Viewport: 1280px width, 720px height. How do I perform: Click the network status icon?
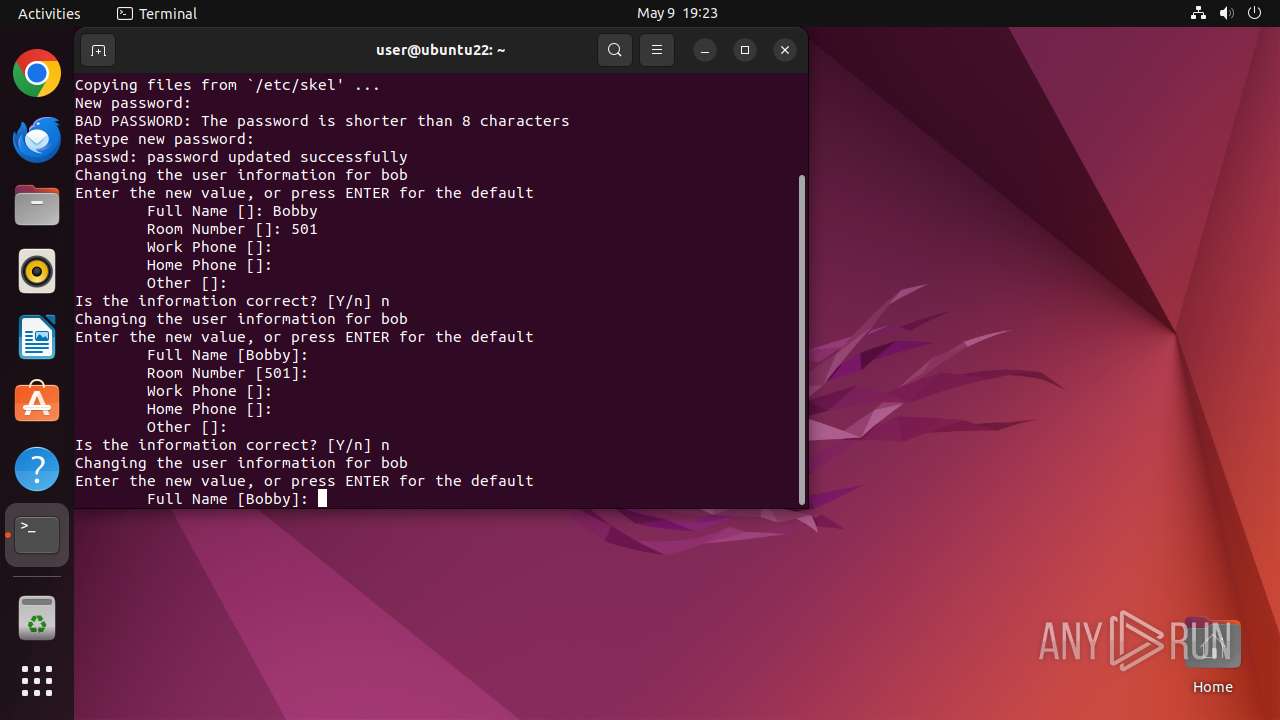pyautogui.click(x=1198, y=13)
